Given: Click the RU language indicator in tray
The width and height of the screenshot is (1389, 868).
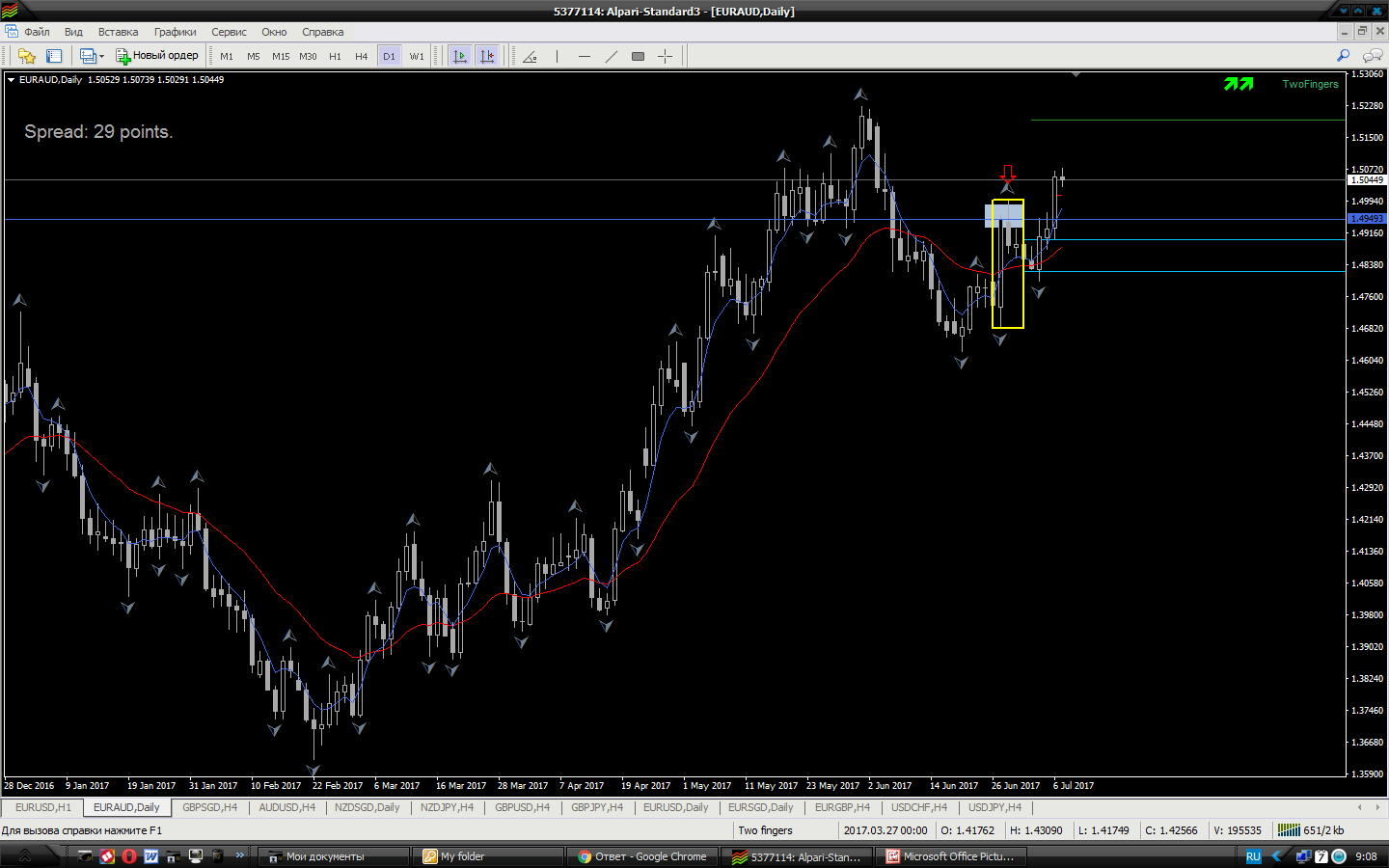Looking at the screenshot, I should (1253, 856).
